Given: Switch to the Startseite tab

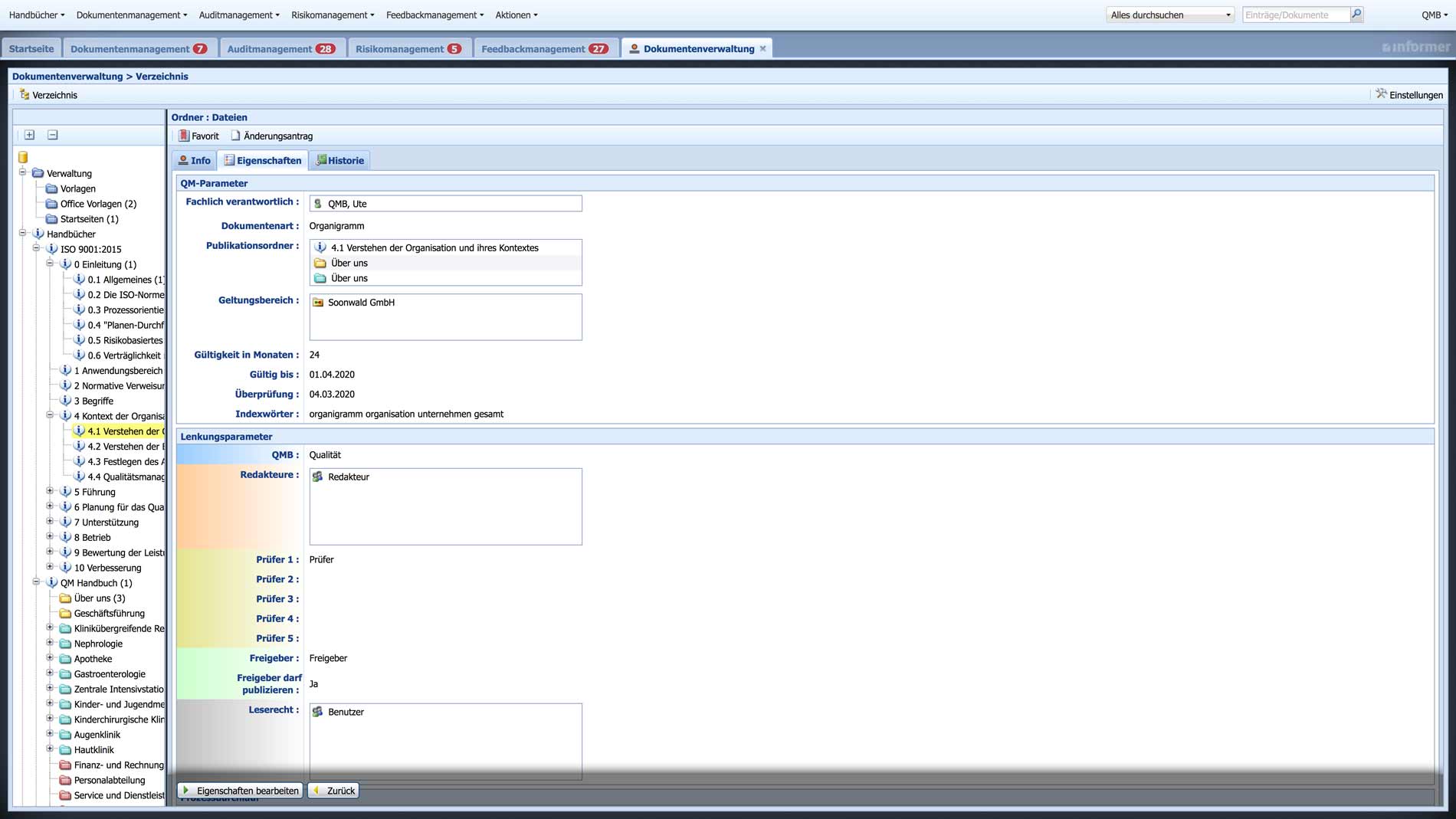Looking at the screenshot, I should click(31, 48).
